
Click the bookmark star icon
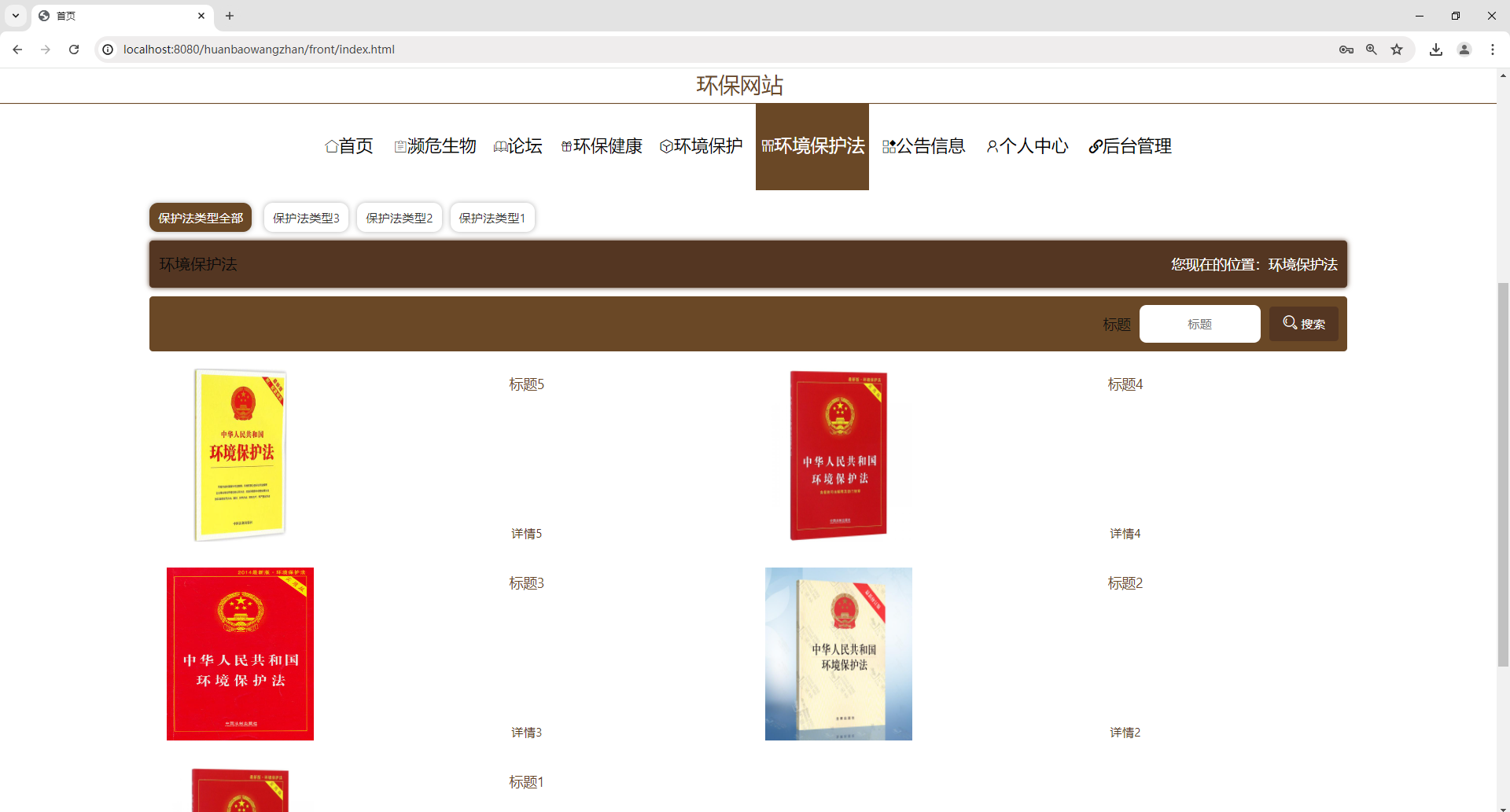pyautogui.click(x=1397, y=49)
